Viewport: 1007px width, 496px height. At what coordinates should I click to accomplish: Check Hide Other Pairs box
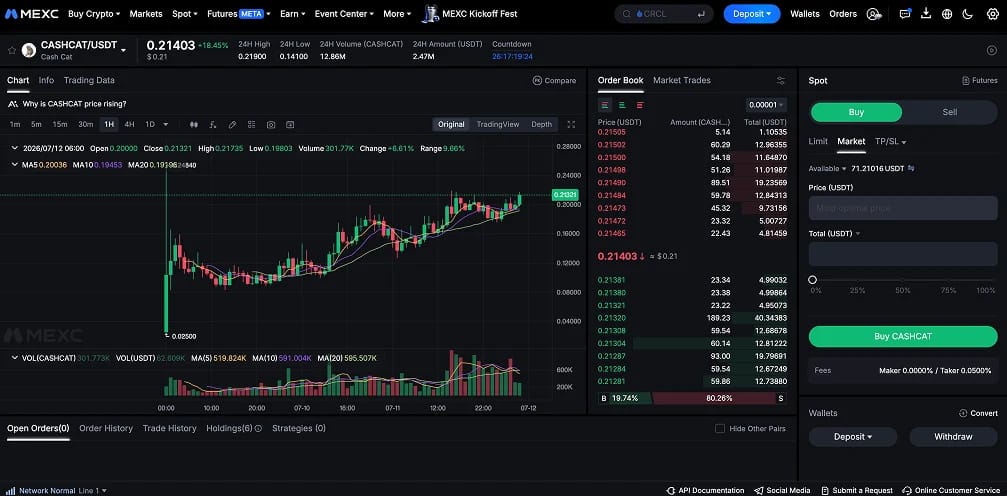tap(720, 429)
